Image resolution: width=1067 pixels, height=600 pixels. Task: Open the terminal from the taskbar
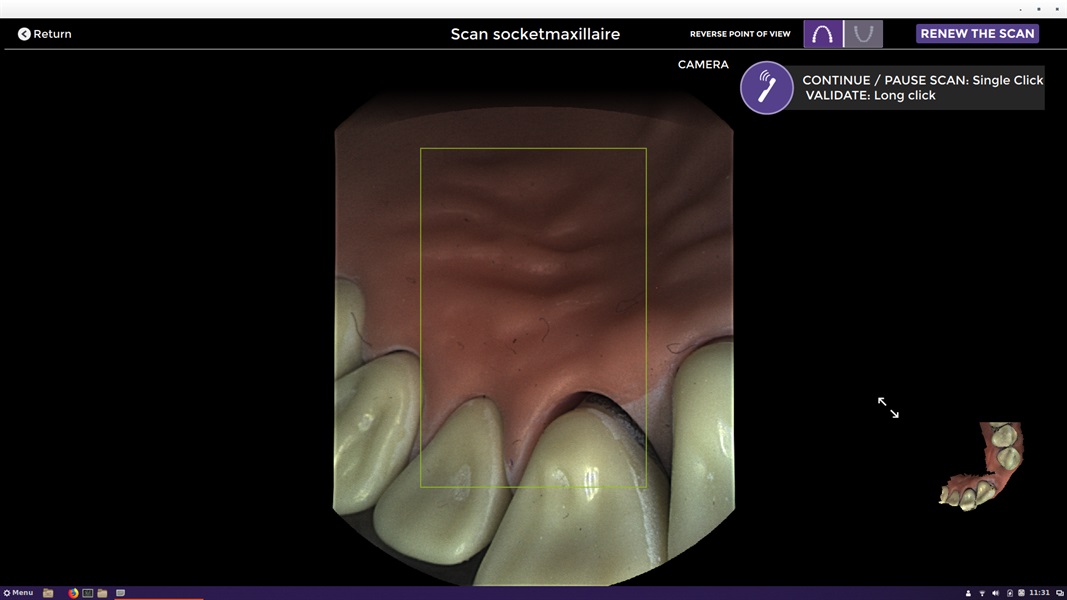coord(87,592)
